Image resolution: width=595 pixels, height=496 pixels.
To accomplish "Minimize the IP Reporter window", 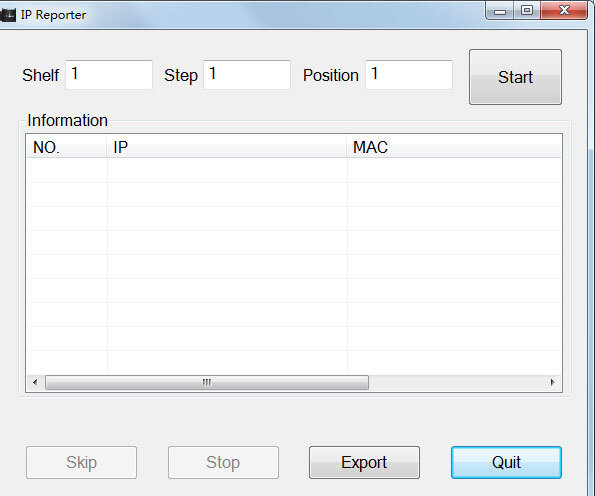I will [x=499, y=11].
